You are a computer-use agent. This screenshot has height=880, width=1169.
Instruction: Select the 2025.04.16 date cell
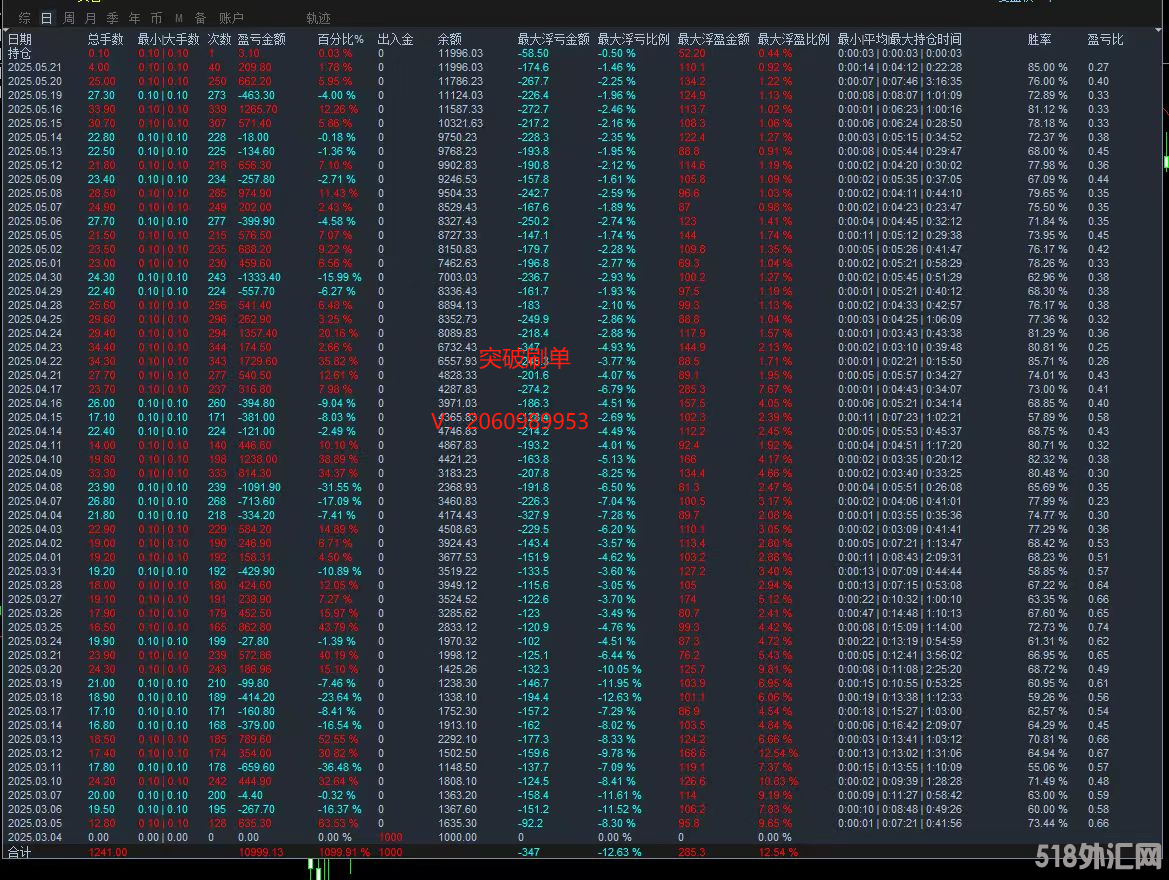click(35, 403)
